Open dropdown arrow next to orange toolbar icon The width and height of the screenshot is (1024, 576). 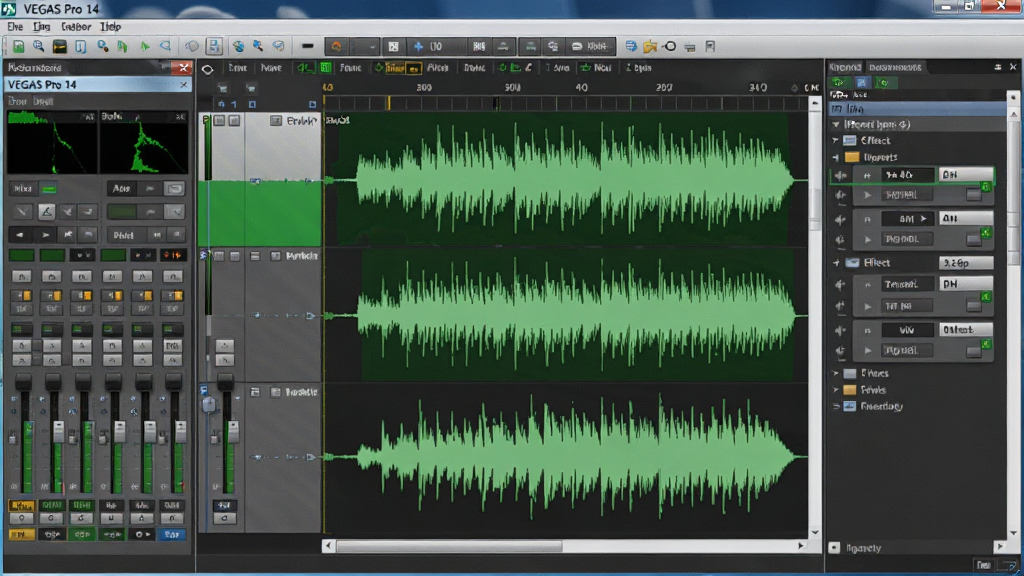(x=372, y=47)
